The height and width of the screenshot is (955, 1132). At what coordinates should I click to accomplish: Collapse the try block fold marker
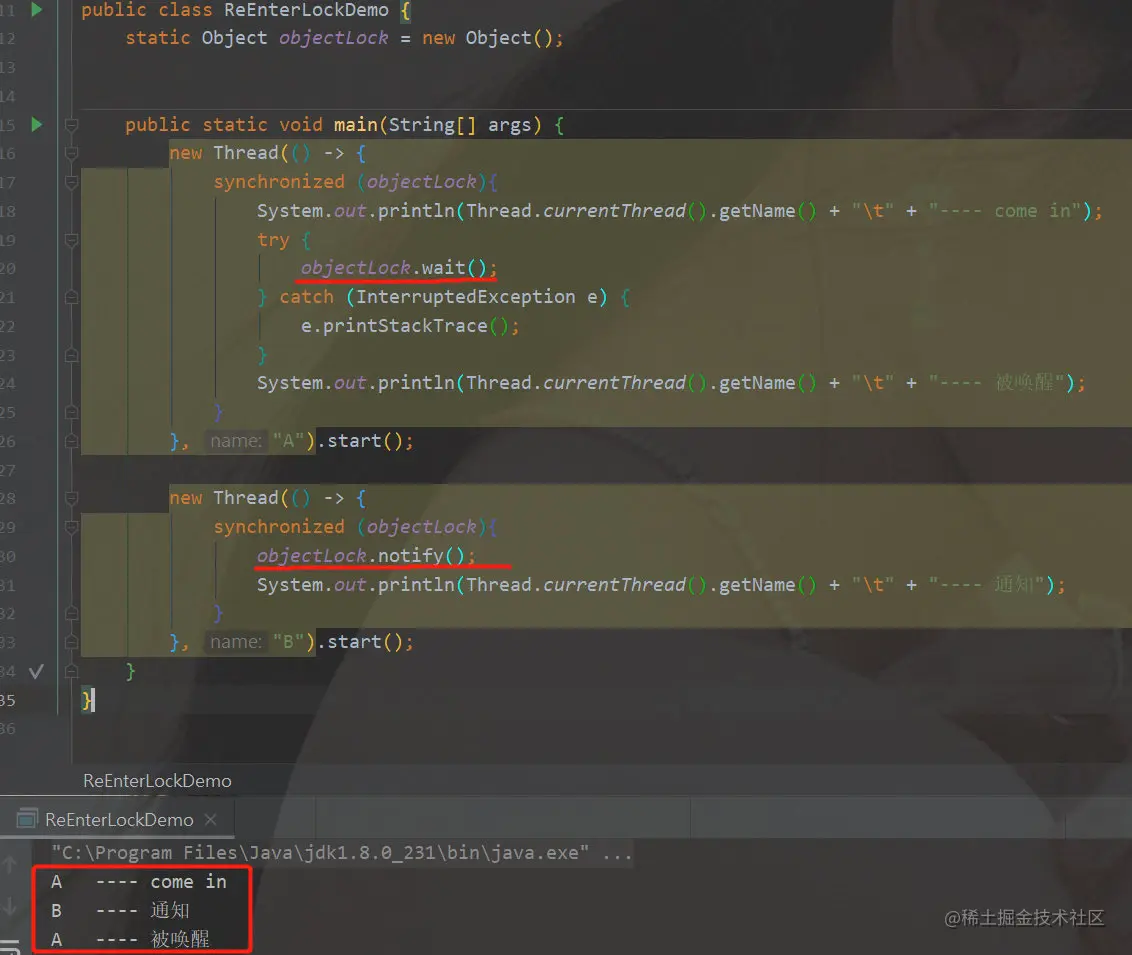pyautogui.click(x=71, y=240)
